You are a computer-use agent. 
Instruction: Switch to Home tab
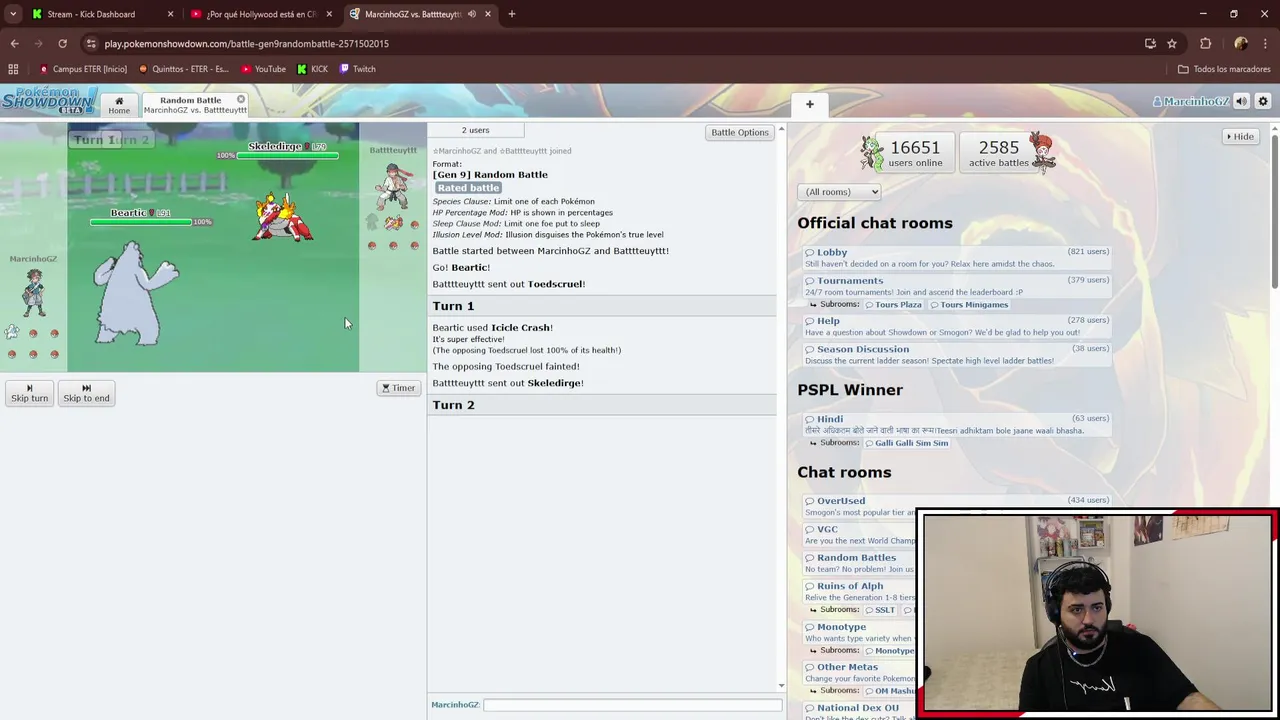point(119,104)
